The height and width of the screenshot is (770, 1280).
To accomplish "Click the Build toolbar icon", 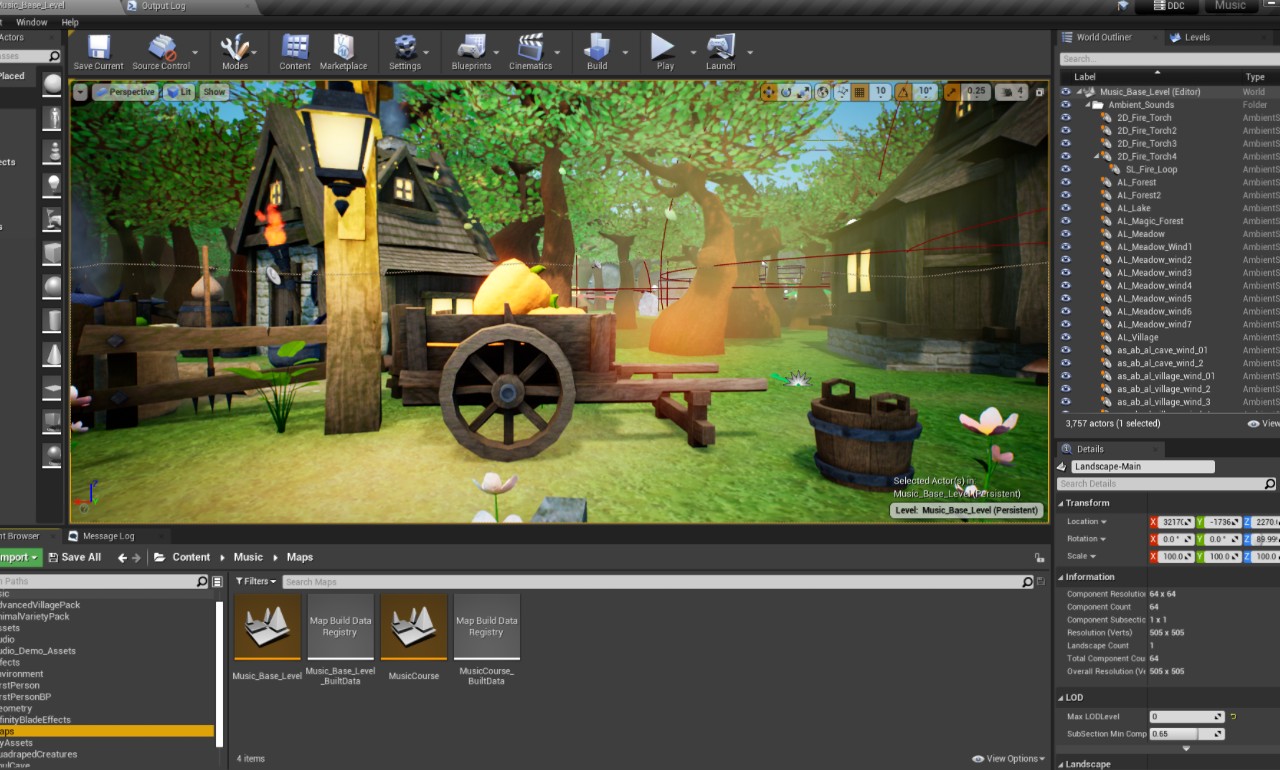I will click(x=597, y=48).
